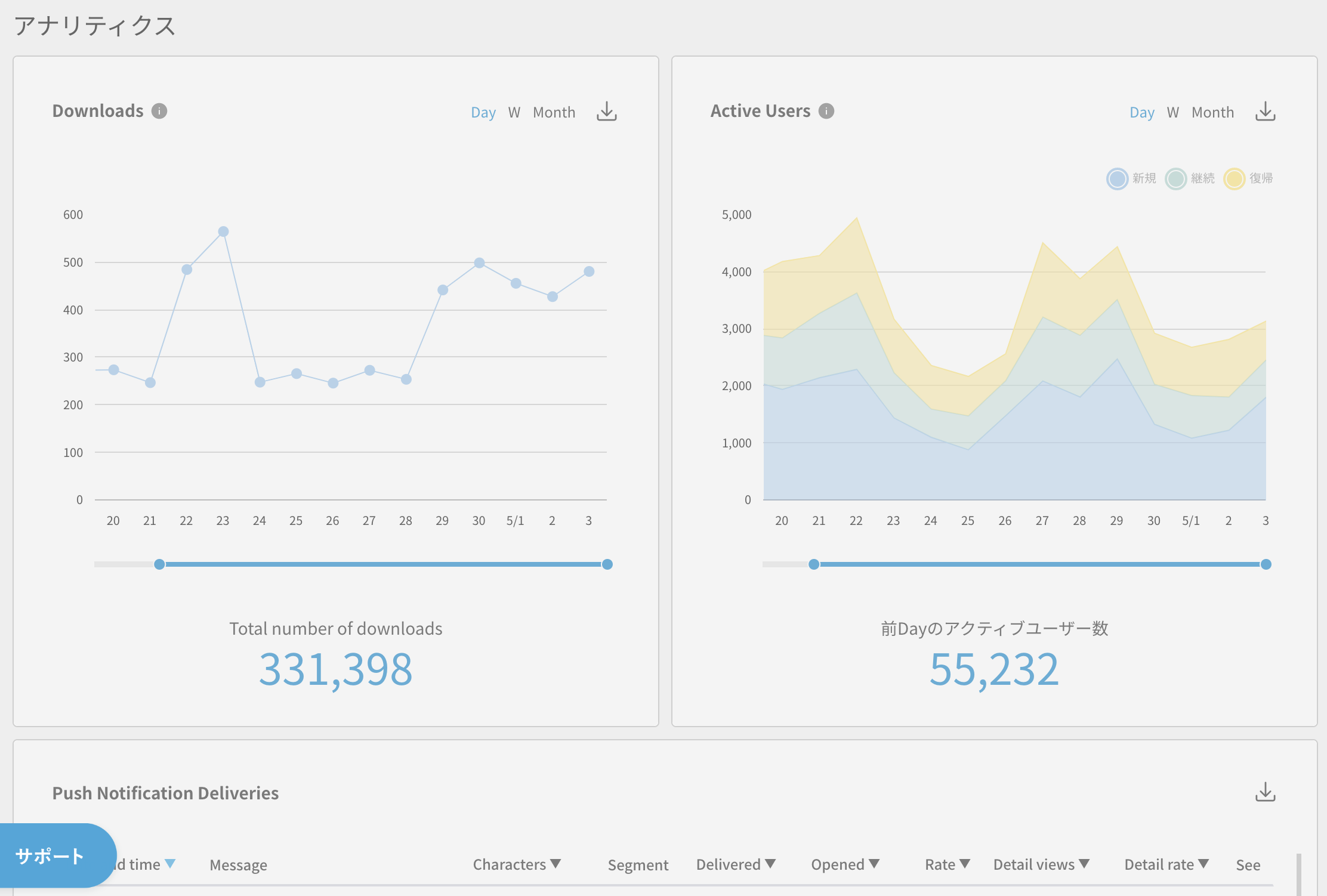Image resolution: width=1327 pixels, height=896 pixels.
Task: Open the Downloads info tooltip icon
Action: [159, 111]
